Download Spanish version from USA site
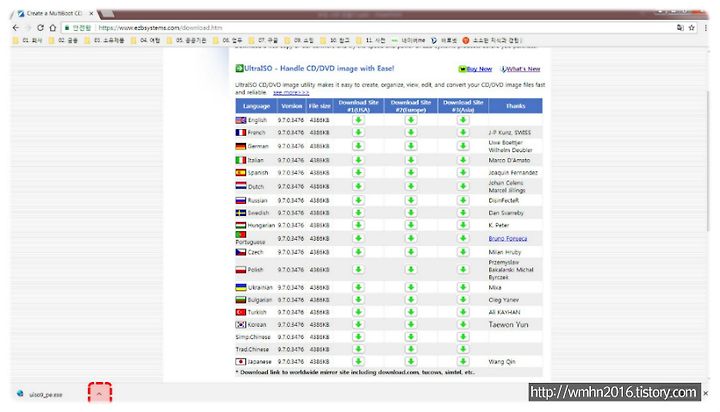This screenshot has height=412, width=720. pyautogui.click(x=359, y=172)
